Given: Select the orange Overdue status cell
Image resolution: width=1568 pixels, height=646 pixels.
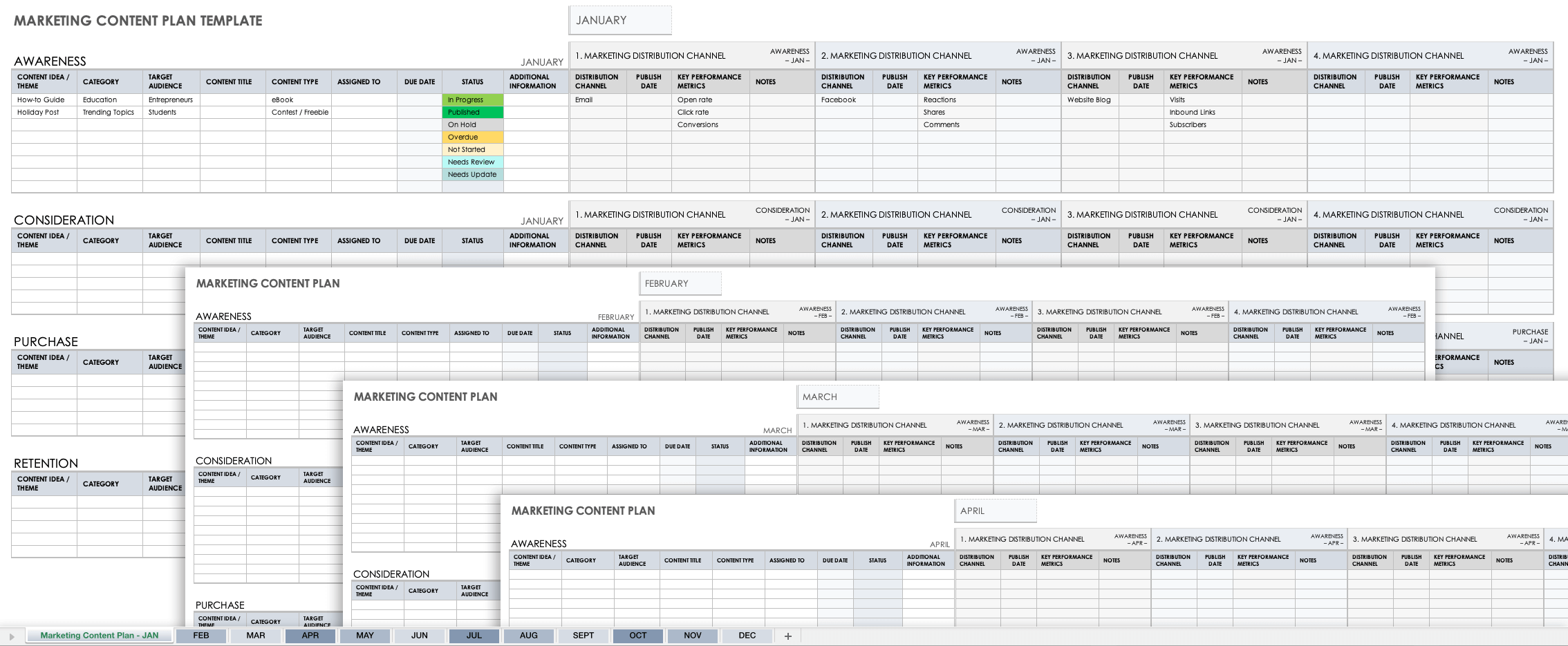Looking at the screenshot, I should point(473,137).
